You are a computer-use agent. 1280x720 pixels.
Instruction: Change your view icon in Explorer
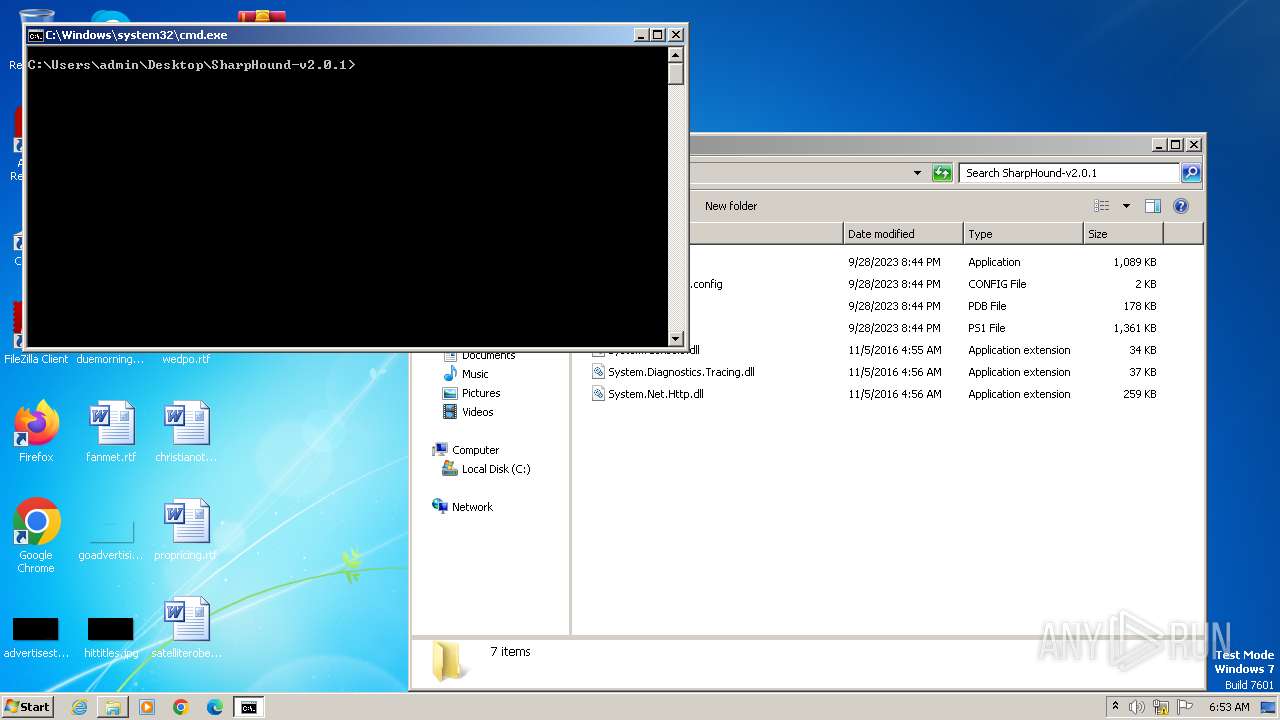1102,206
